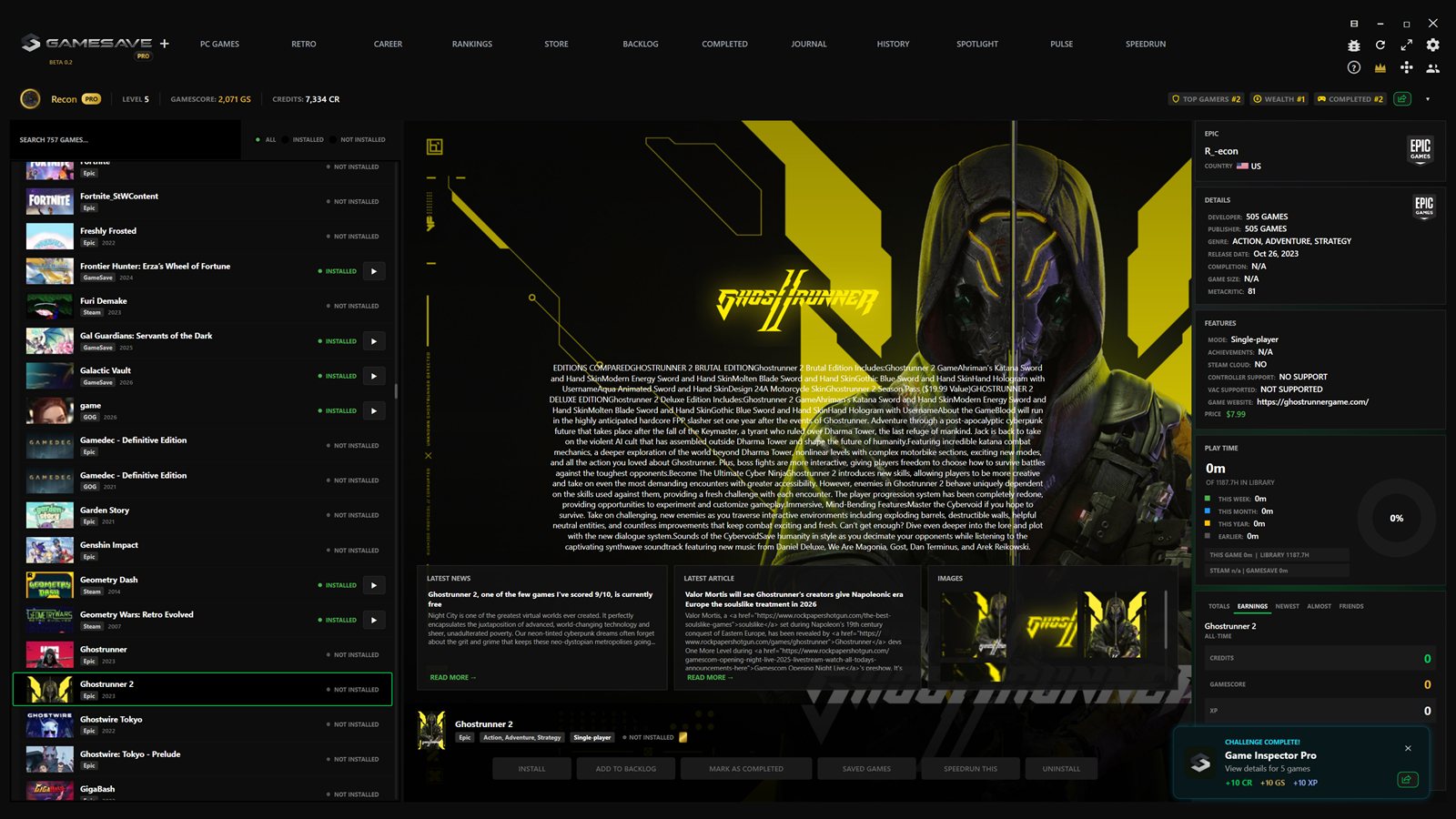1456x819 pixels.
Task: Expand the sidebar panel icon above artwork
Action: pyautogui.click(x=435, y=147)
